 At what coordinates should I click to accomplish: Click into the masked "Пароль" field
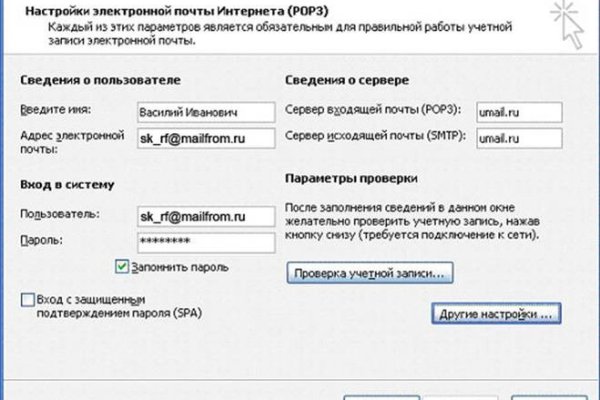203,243
